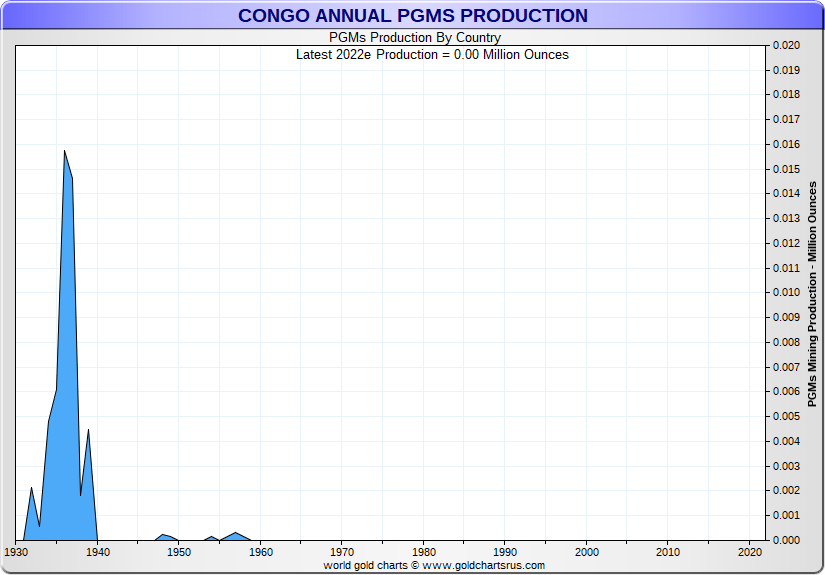Screen dimensions: 825x575
Task: Click the 2000 year tick label
Action: click(x=587, y=552)
